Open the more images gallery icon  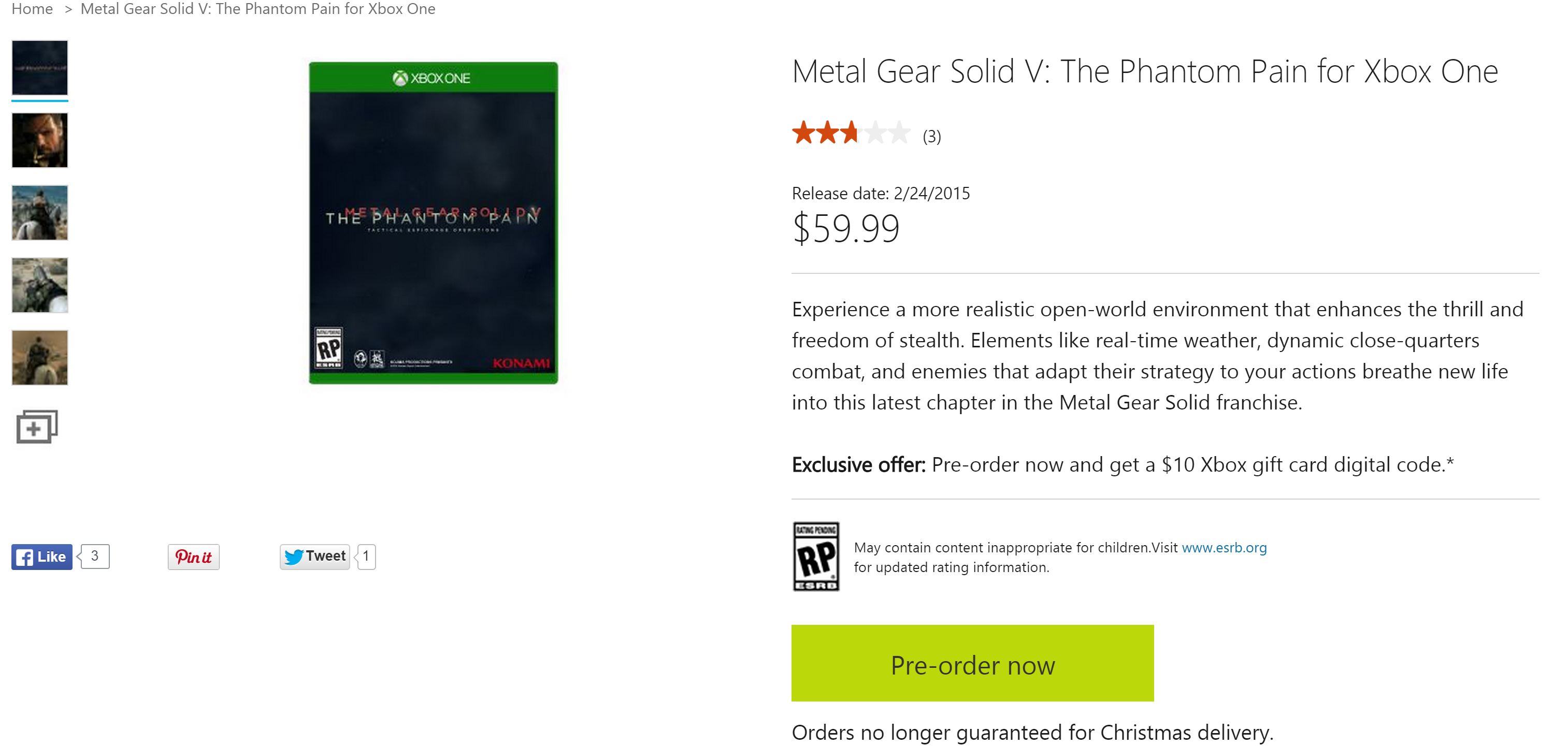tap(37, 427)
